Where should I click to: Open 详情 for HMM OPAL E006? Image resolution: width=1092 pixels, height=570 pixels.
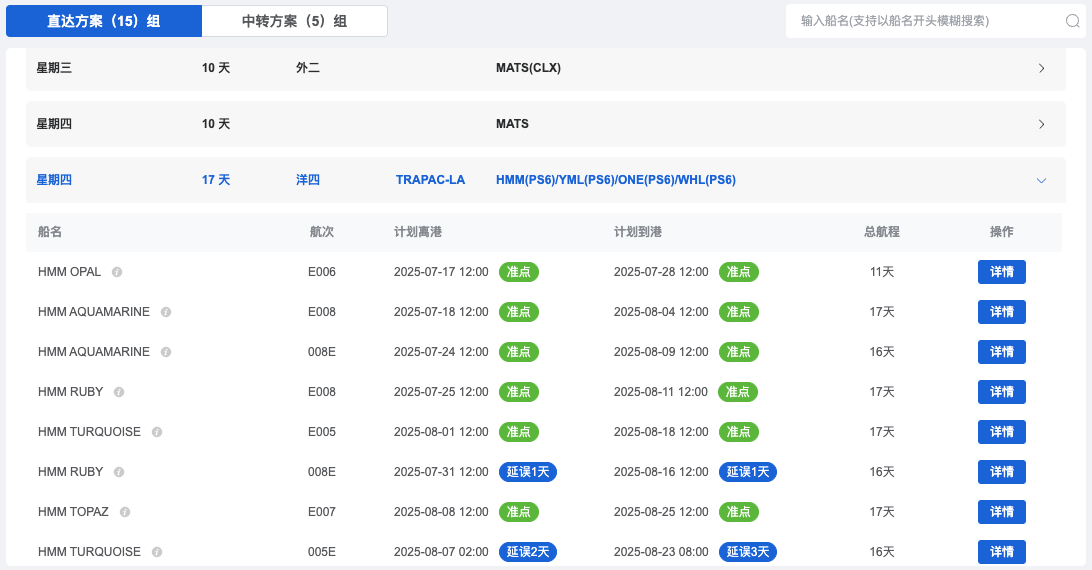click(x=1001, y=272)
